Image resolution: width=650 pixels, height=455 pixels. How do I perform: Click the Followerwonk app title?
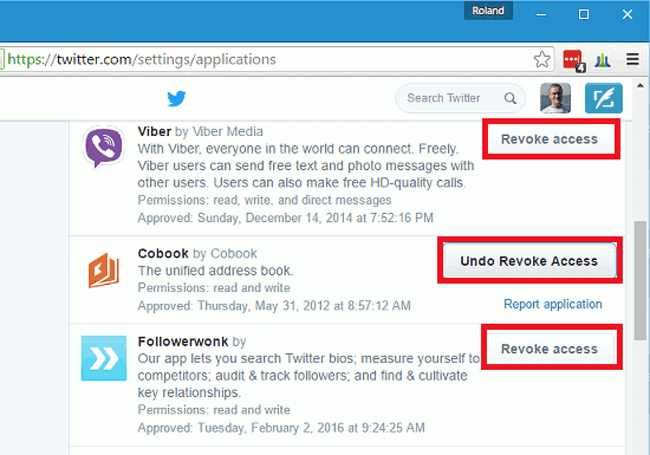[x=184, y=340]
